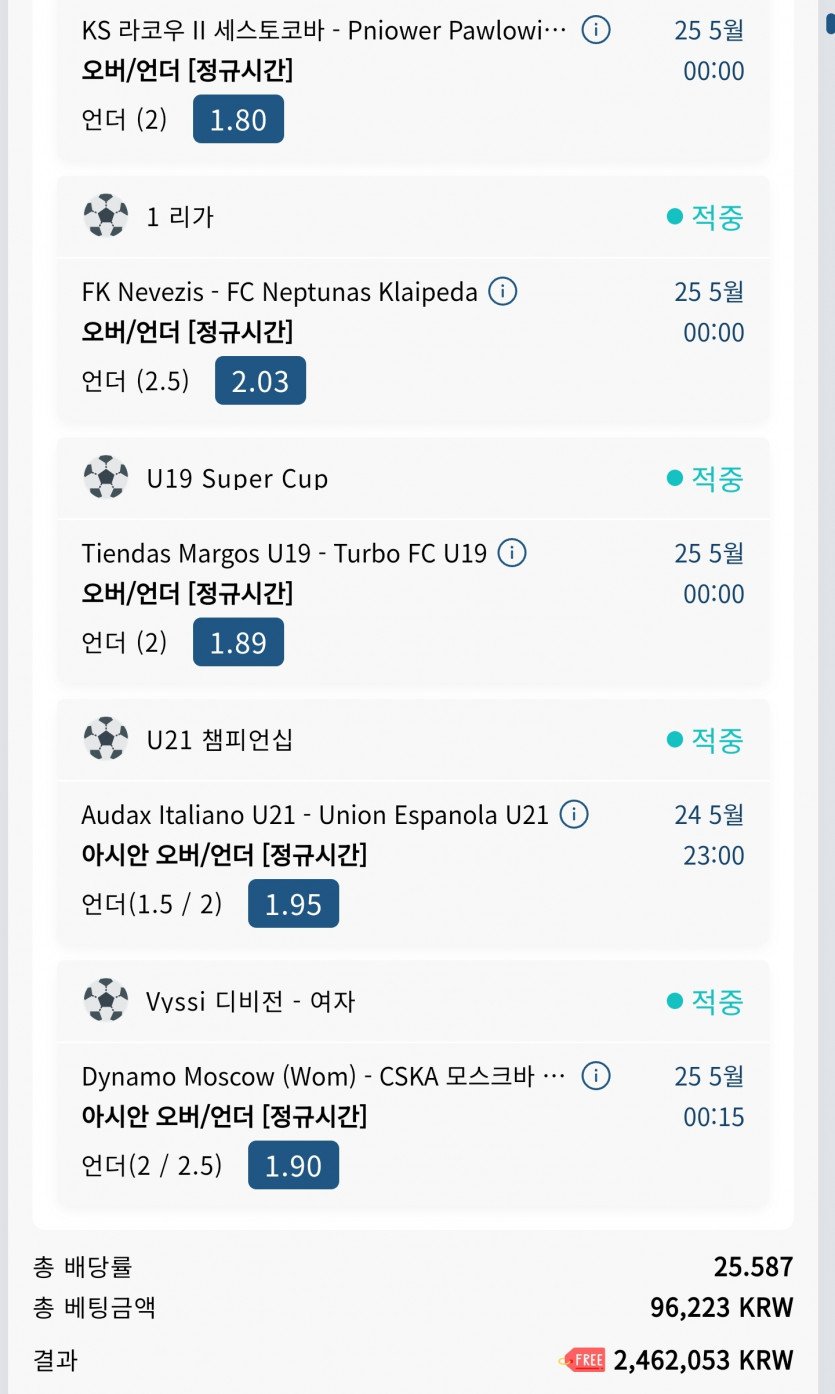Screen dimensions: 835x1394
Task: Click soccer ball icon for Vyssi 디비전
Action: [106, 1000]
